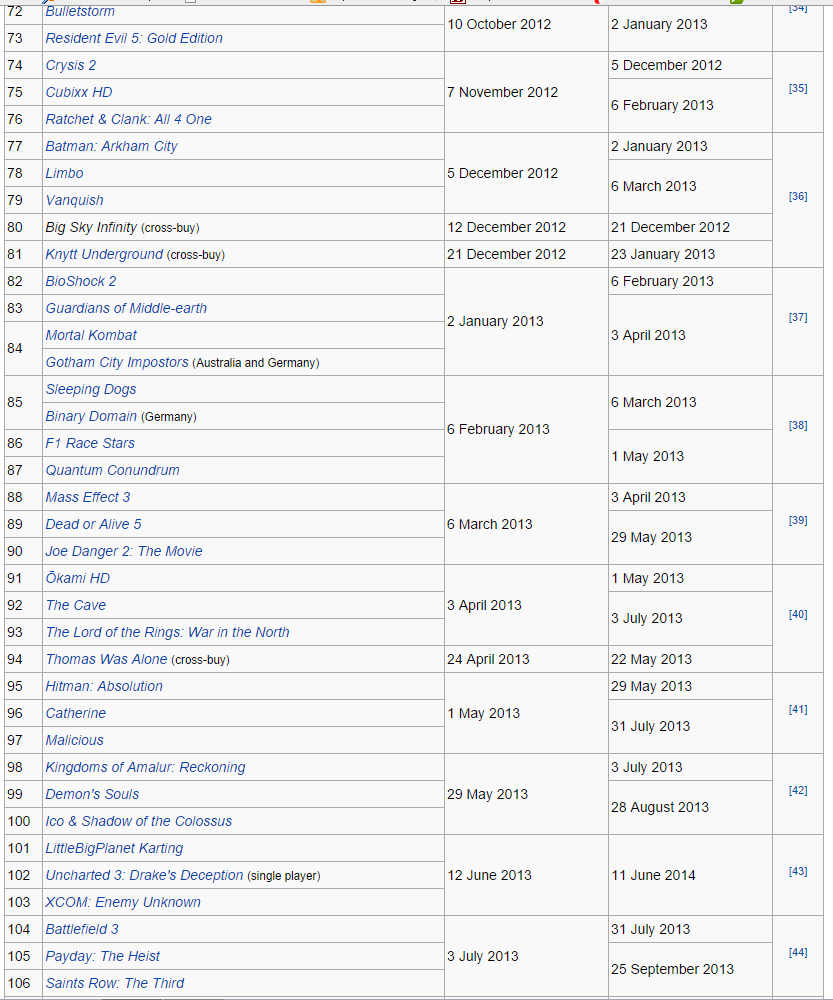Click the Dead or Alive 5 link
The width and height of the screenshot is (833, 1000).
93,524
